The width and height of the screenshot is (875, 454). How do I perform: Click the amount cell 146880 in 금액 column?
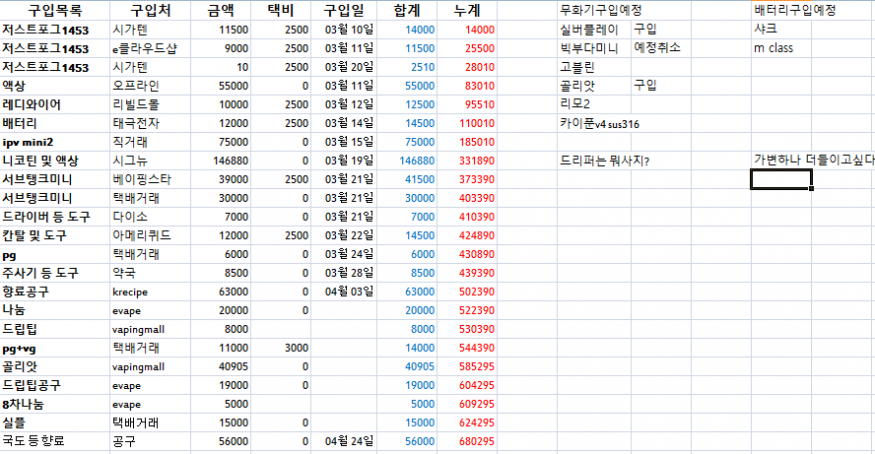(x=220, y=161)
